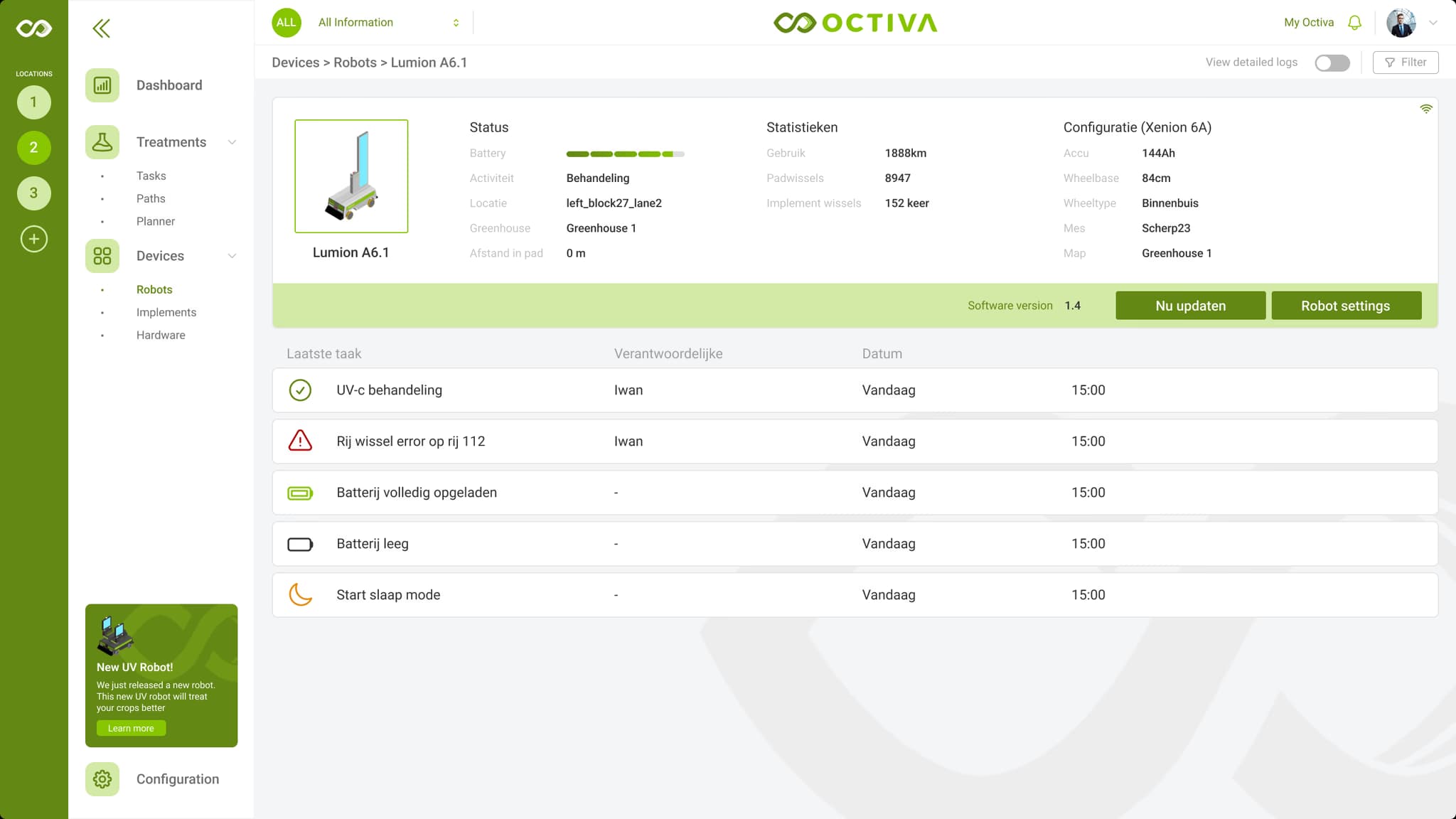Click the Binnenbuis Wheeltype value
This screenshot has width=1456, height=819.
(x=1170, y=203)
